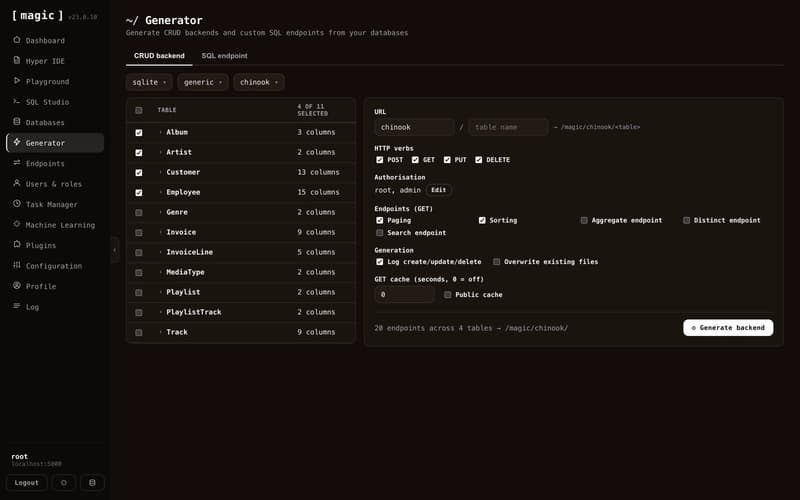Check the PlaylistTrack table checkbox
Screen dimensions: 800x500
click(139, 312)
